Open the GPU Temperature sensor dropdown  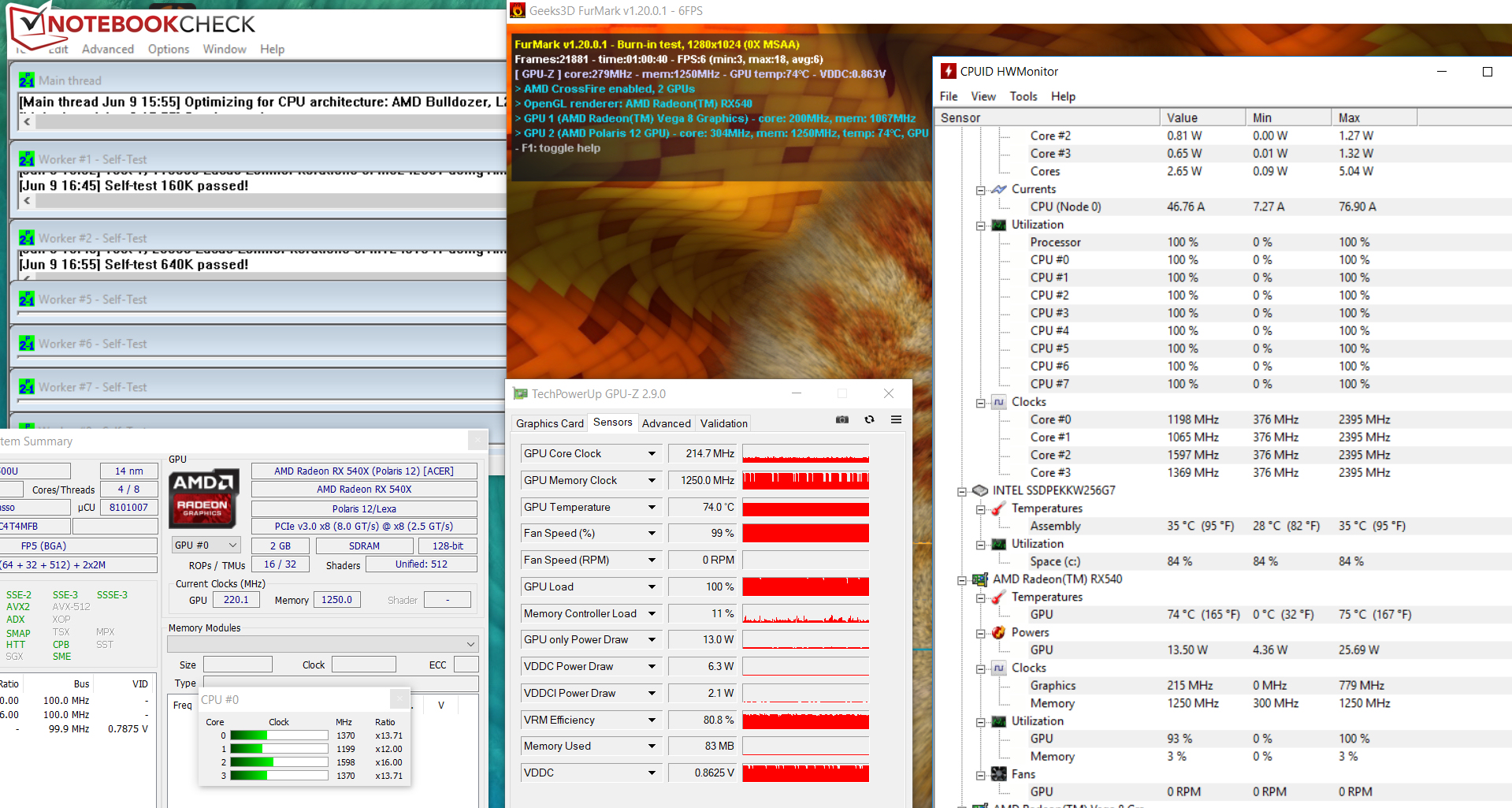pyautogui.click(x=652, y=507)
